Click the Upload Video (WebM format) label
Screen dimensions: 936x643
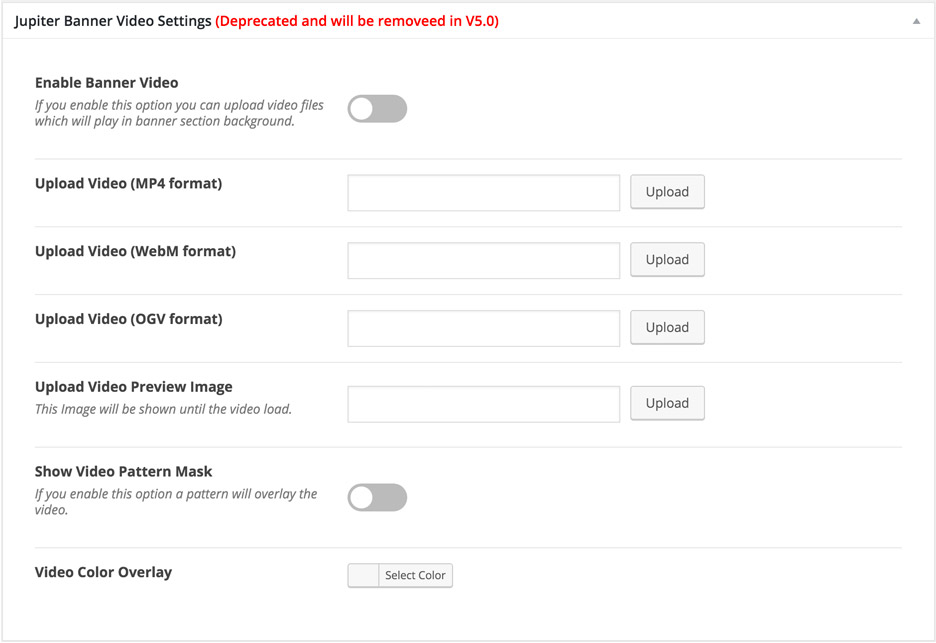[136, 251]
